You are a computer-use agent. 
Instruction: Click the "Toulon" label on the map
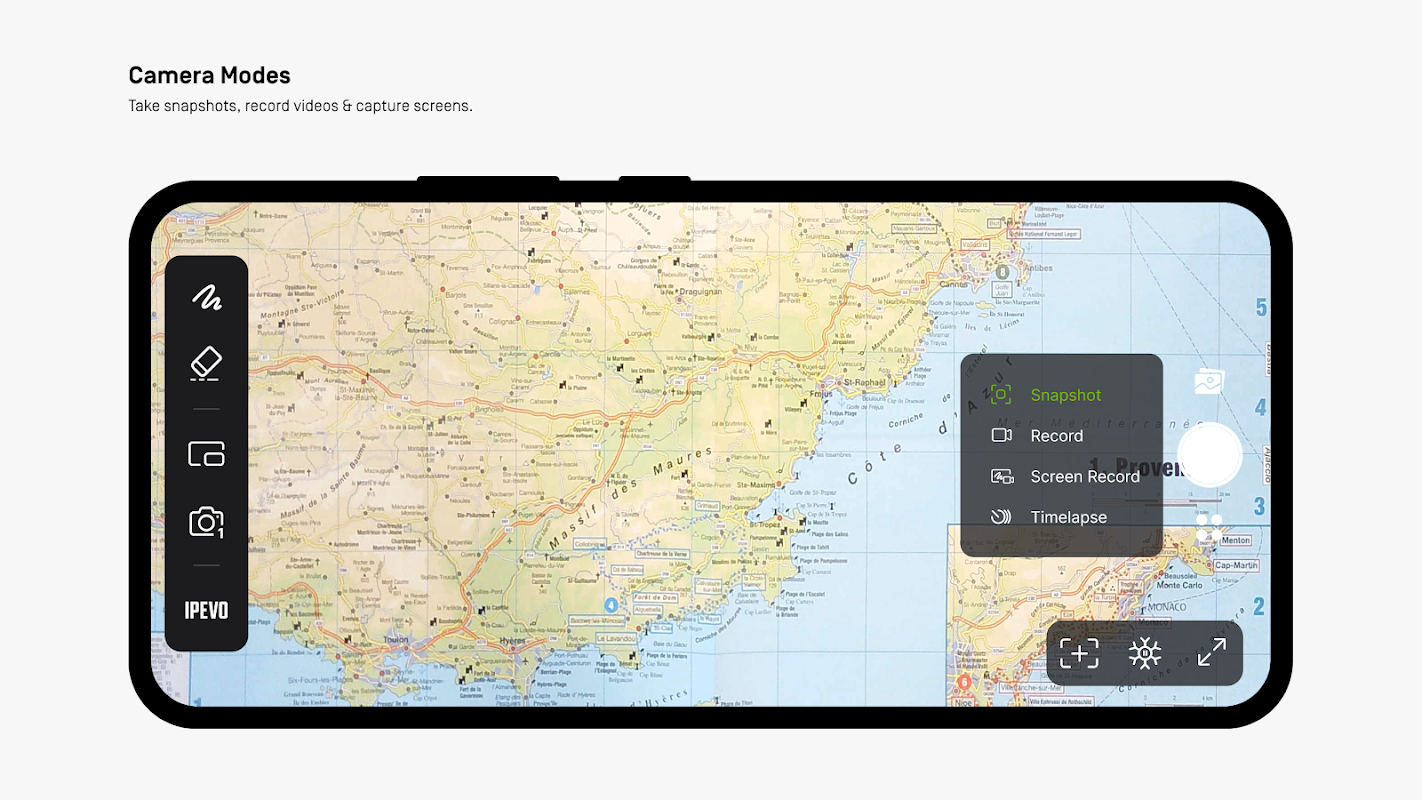(x=397, y=640)
